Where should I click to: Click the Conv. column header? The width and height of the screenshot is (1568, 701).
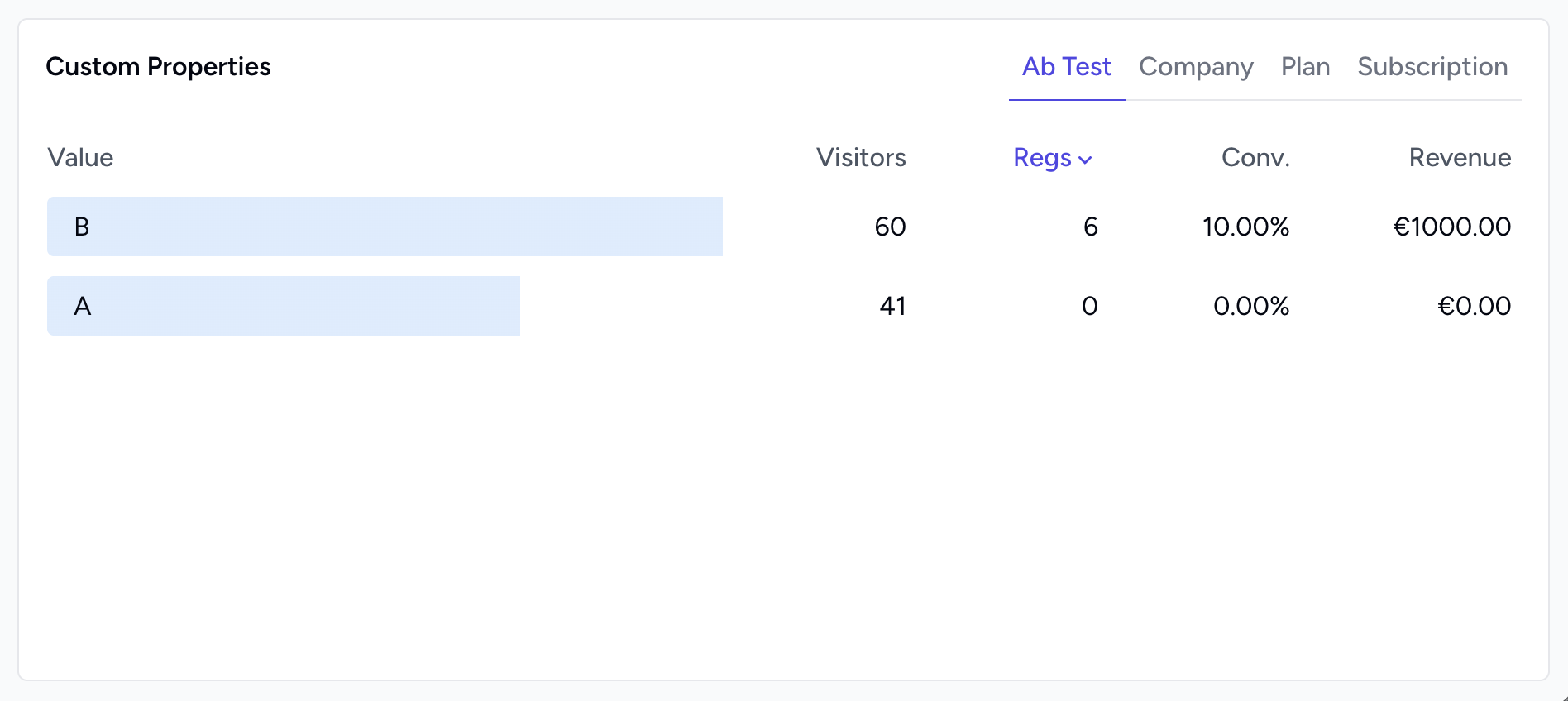pyautogui.click(x=1255, y=158)
